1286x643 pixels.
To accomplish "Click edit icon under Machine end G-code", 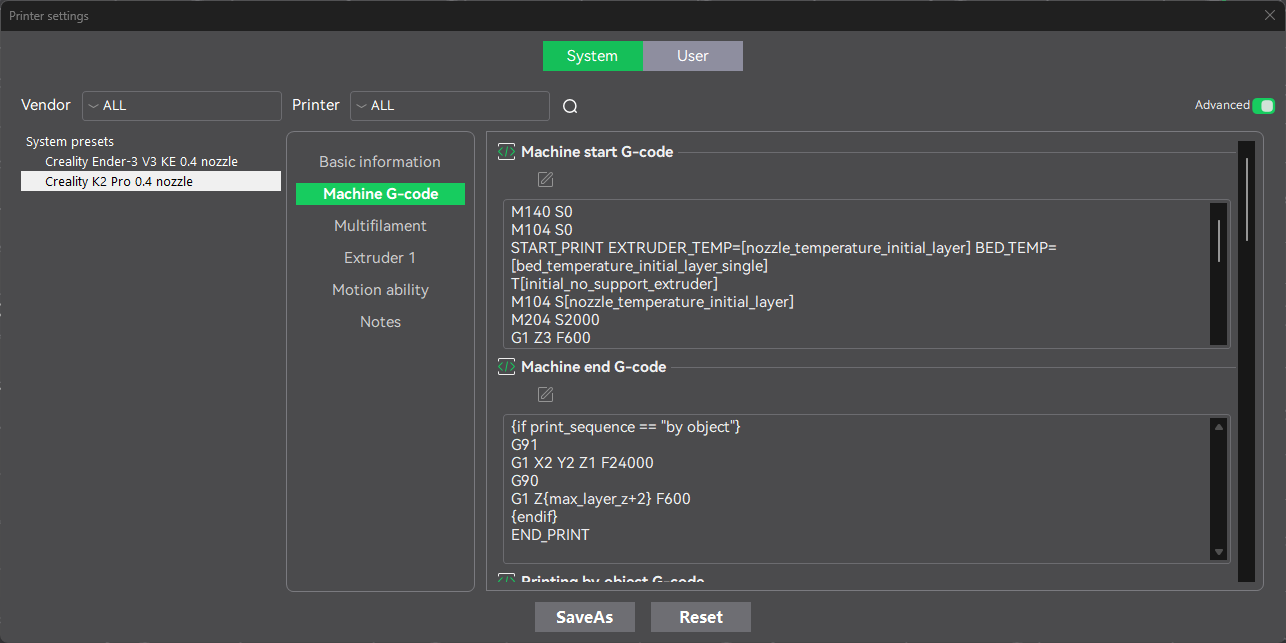I will coord(545,394).
